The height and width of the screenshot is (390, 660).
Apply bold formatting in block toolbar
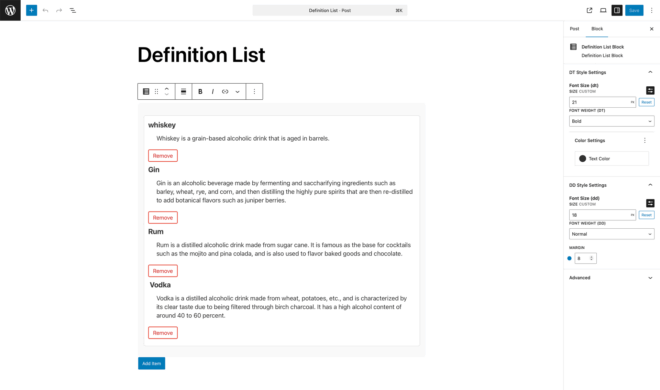click(x=200, y=91)
